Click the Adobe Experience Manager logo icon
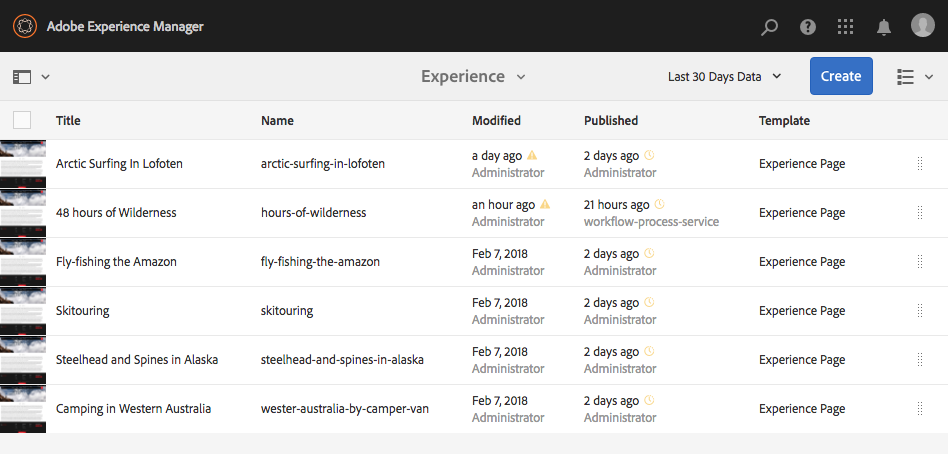 24,26
